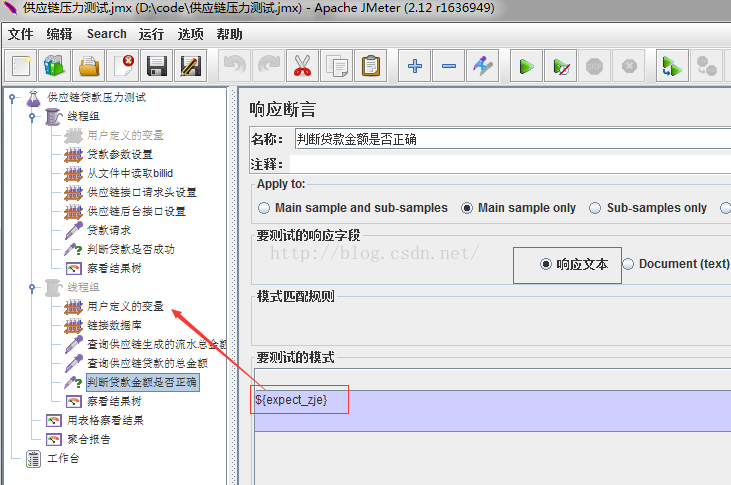Select 察看结果树 under second 线程组
The image size is (731, 485).
[114, 402]
